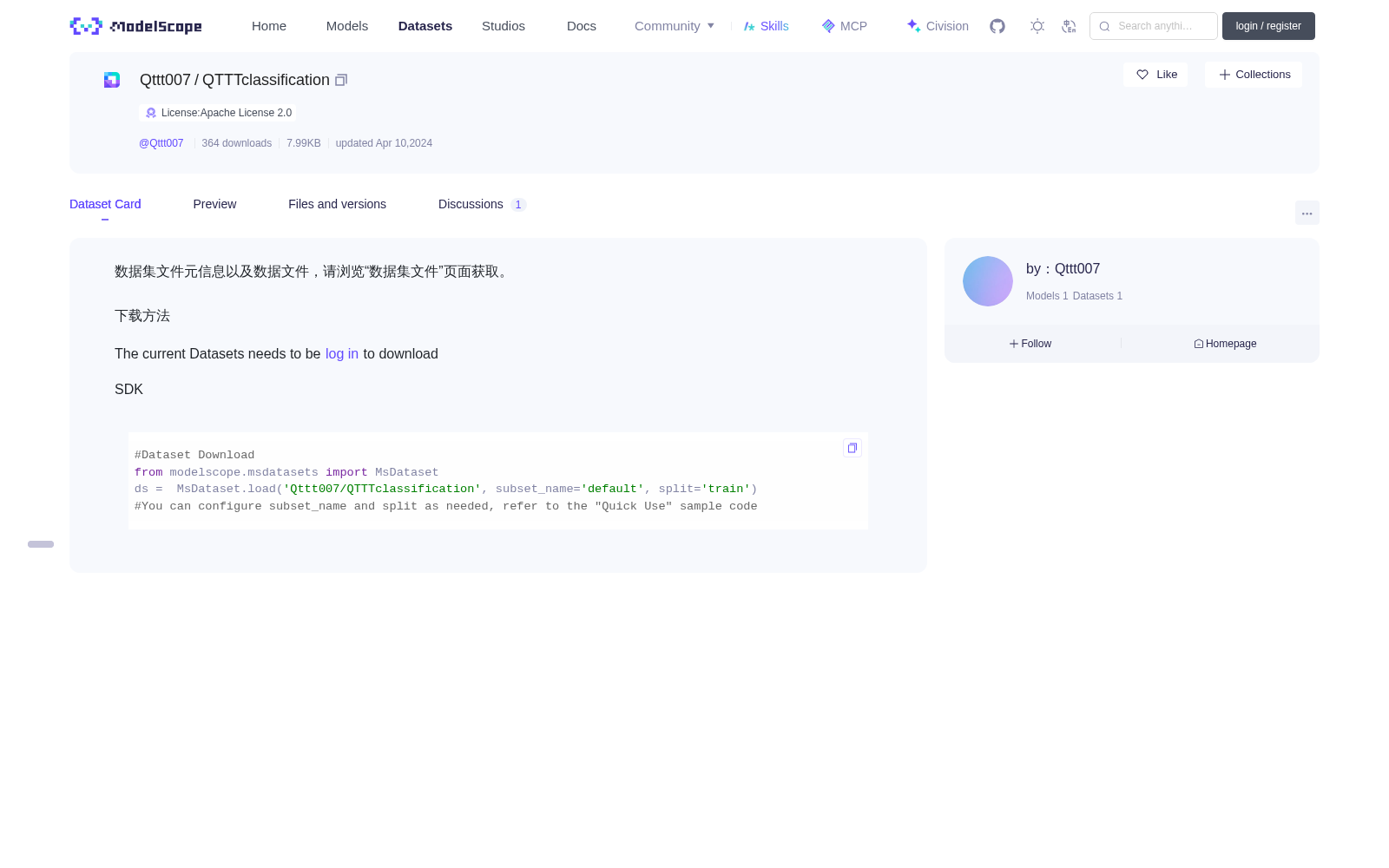Click the MsDataset.load code line
The height and width of the screenshot is (868, 1389).
point(446,490)
